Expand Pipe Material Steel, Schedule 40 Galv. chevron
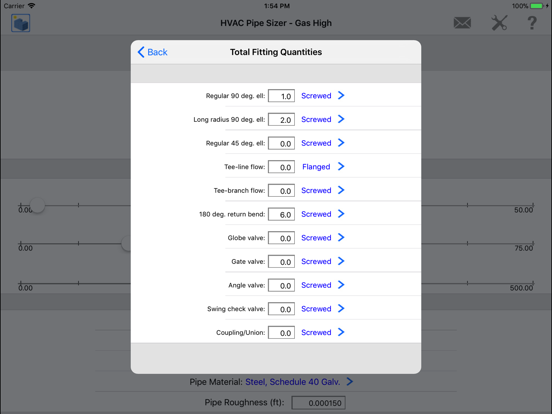The image size is (552, 414). pos(350,382)
